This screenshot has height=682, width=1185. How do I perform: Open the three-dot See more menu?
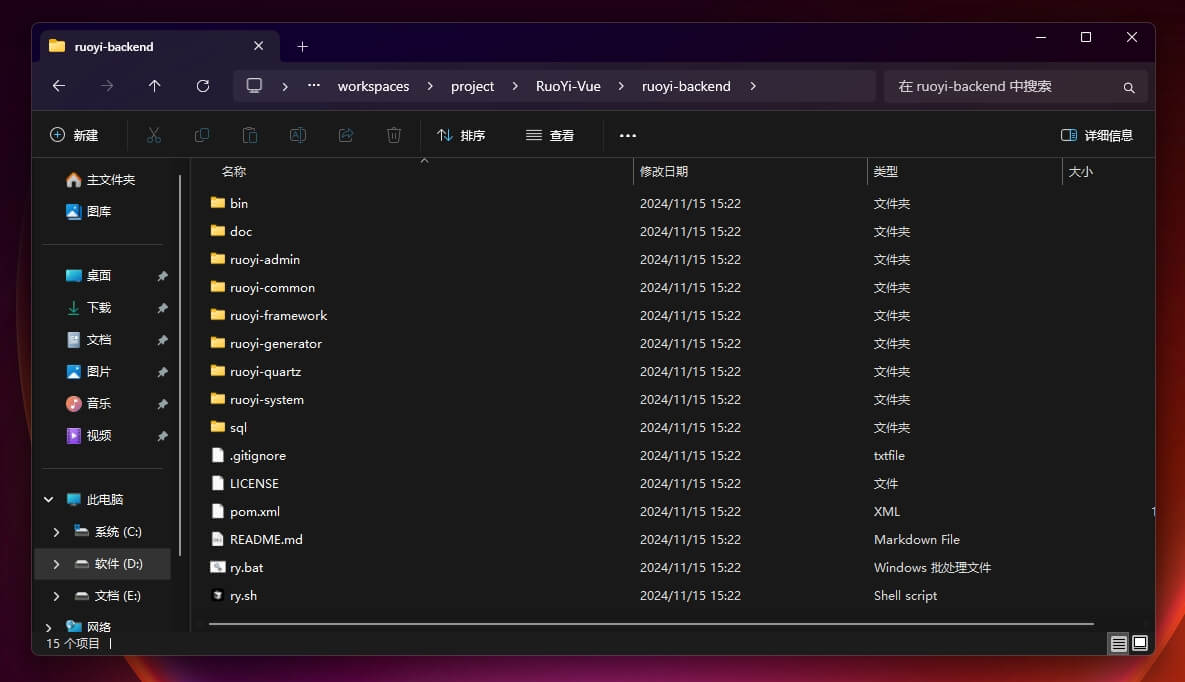coord(627,135)
